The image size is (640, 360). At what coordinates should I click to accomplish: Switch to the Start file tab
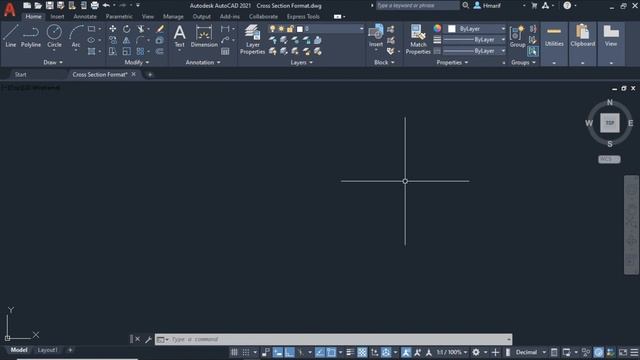(x=20, y=74)
